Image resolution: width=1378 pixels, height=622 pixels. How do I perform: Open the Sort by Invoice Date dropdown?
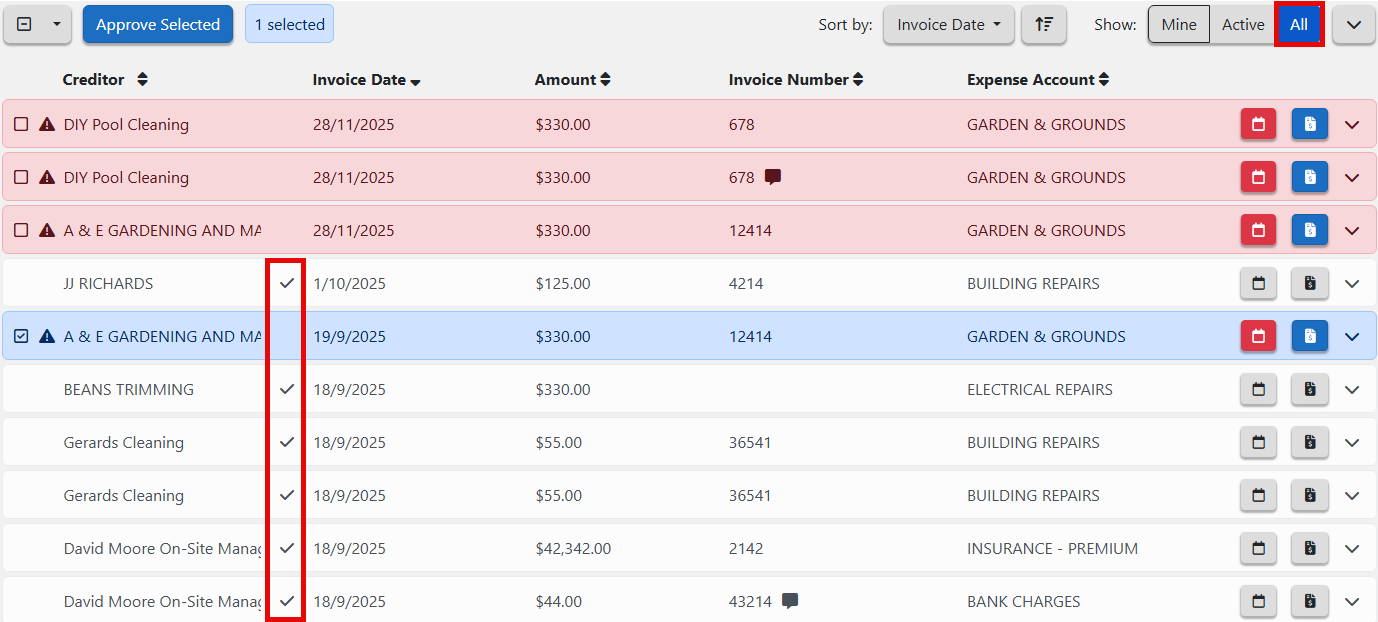(948, 25)
